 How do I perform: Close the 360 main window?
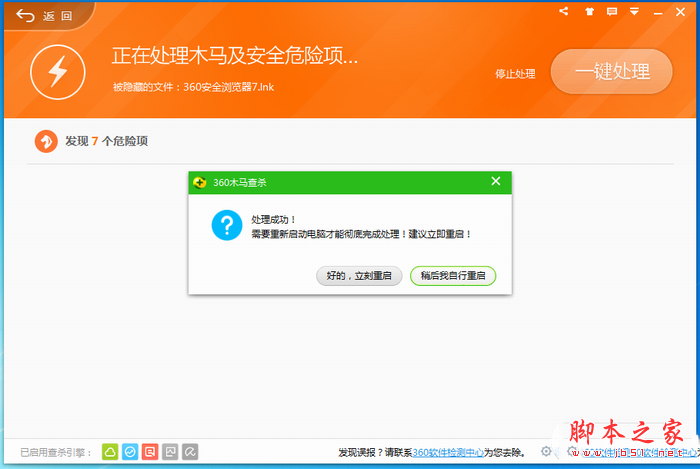click(680, 12)
